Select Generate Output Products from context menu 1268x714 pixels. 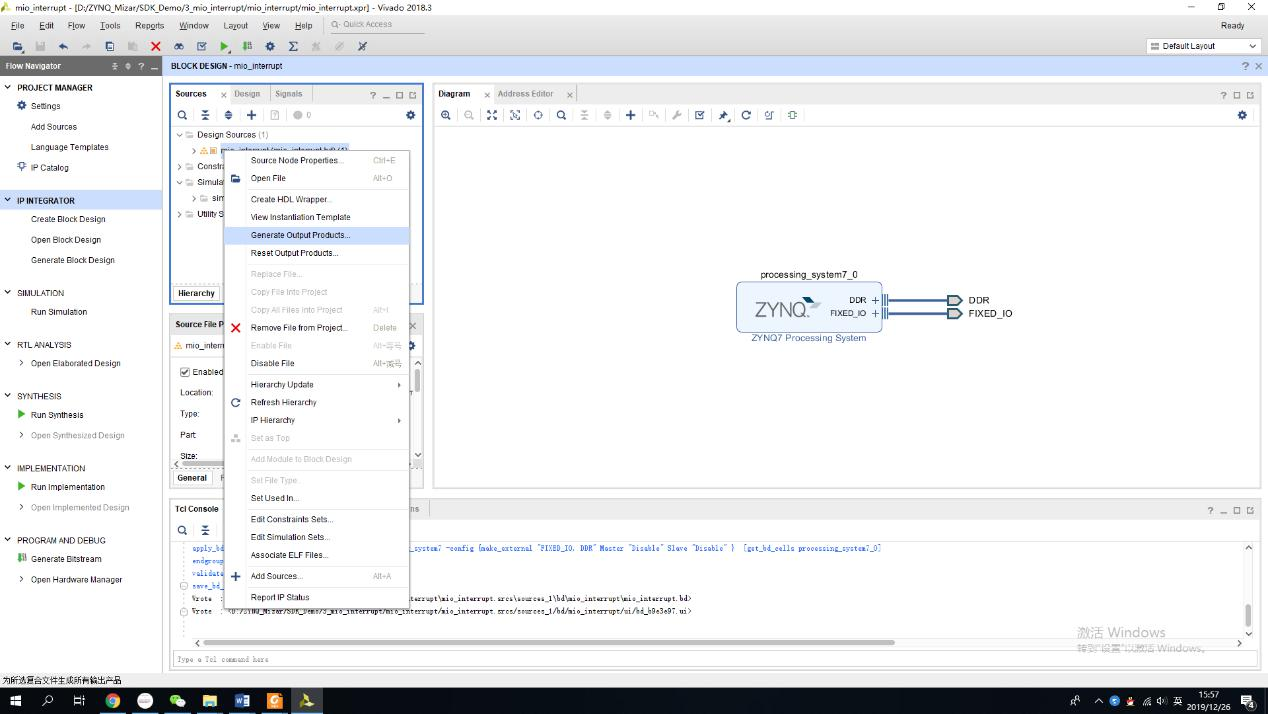coord(316,235)
